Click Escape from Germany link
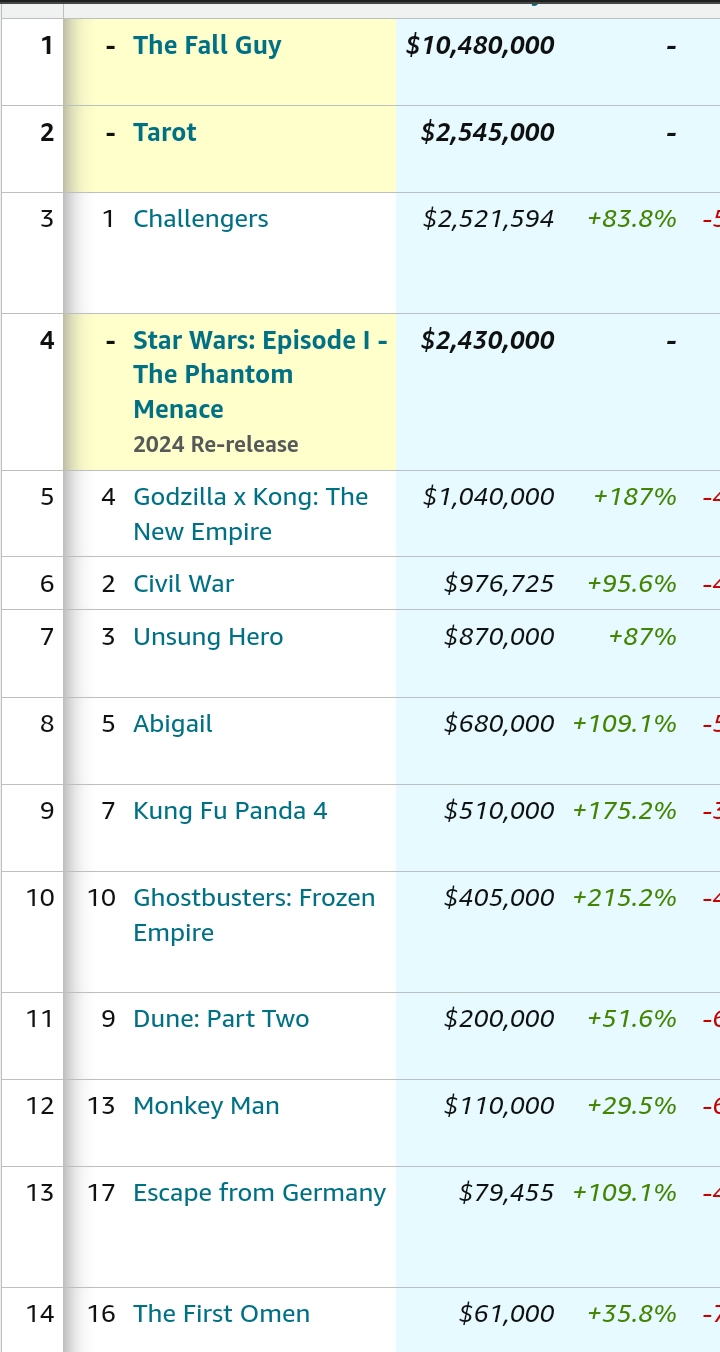 259,1193
